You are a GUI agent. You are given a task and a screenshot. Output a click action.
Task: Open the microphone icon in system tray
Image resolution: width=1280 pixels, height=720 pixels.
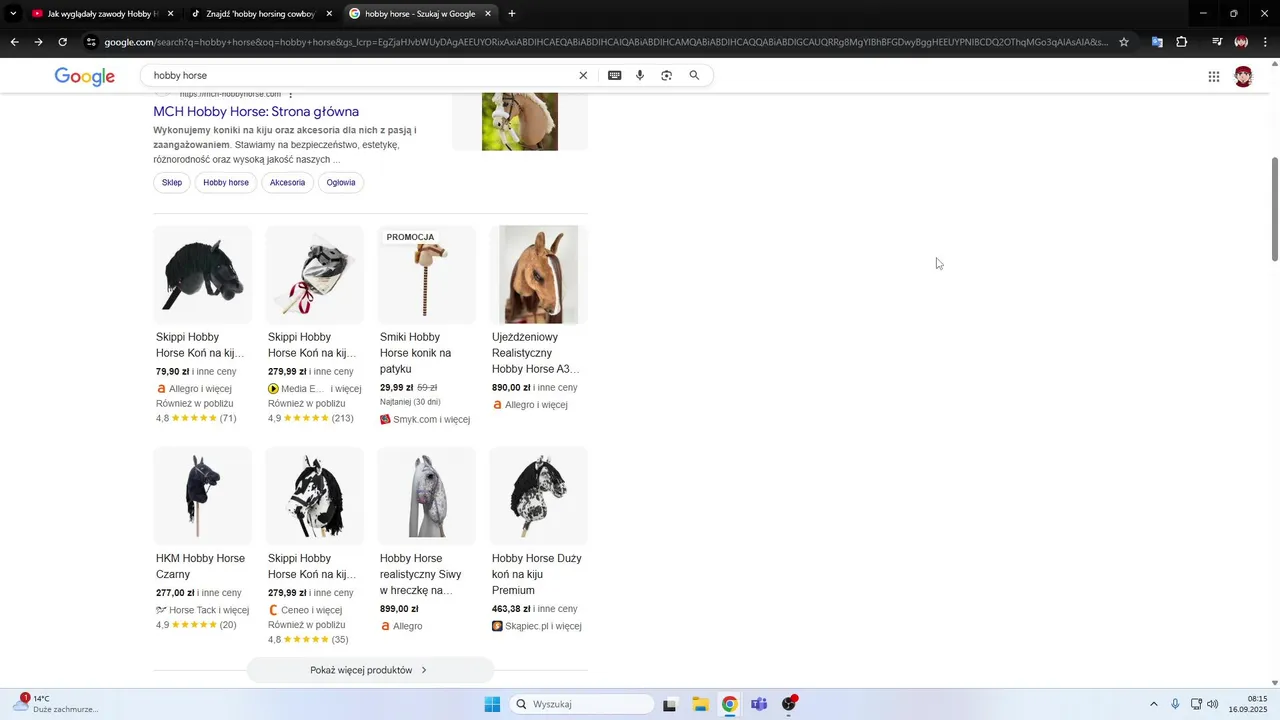coord(1175,704)
